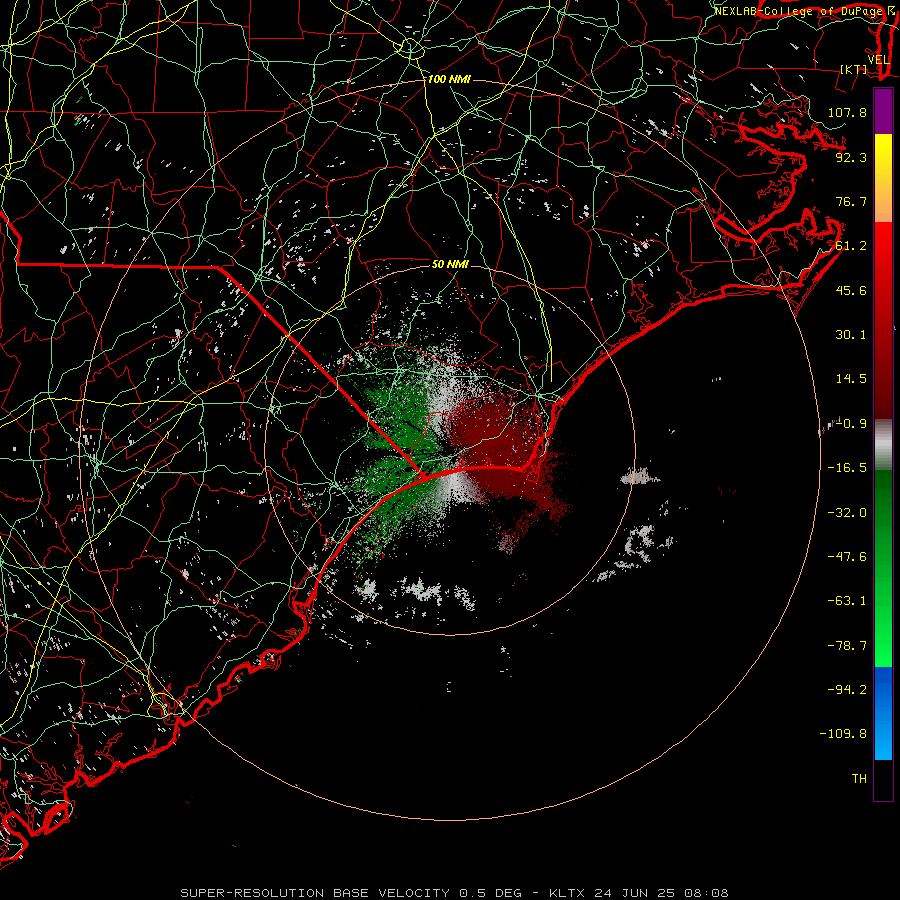The image size is (900, 900).
Task: Click the -0.9 legend value
Action: (x=851, y=424)
